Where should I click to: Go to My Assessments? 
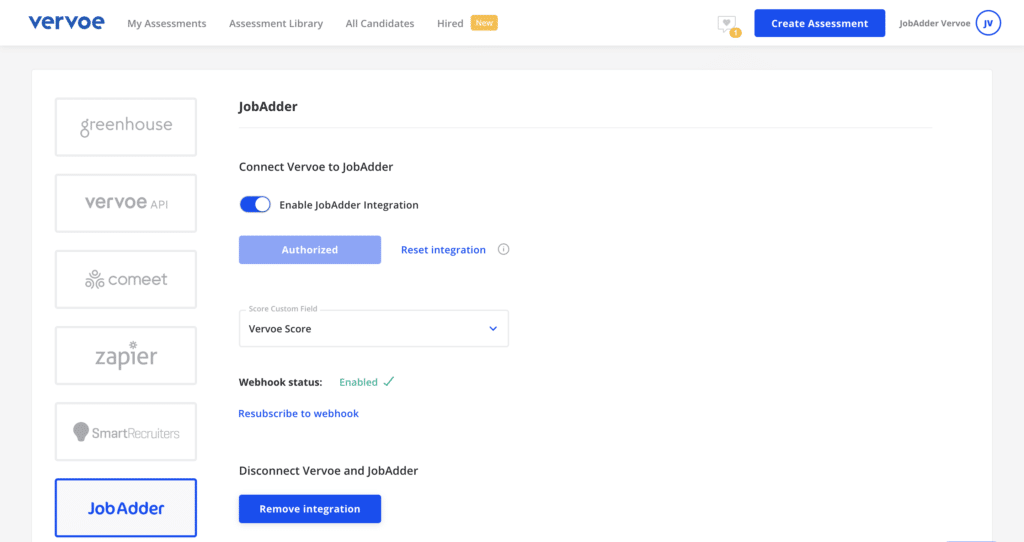coord(167,24)
